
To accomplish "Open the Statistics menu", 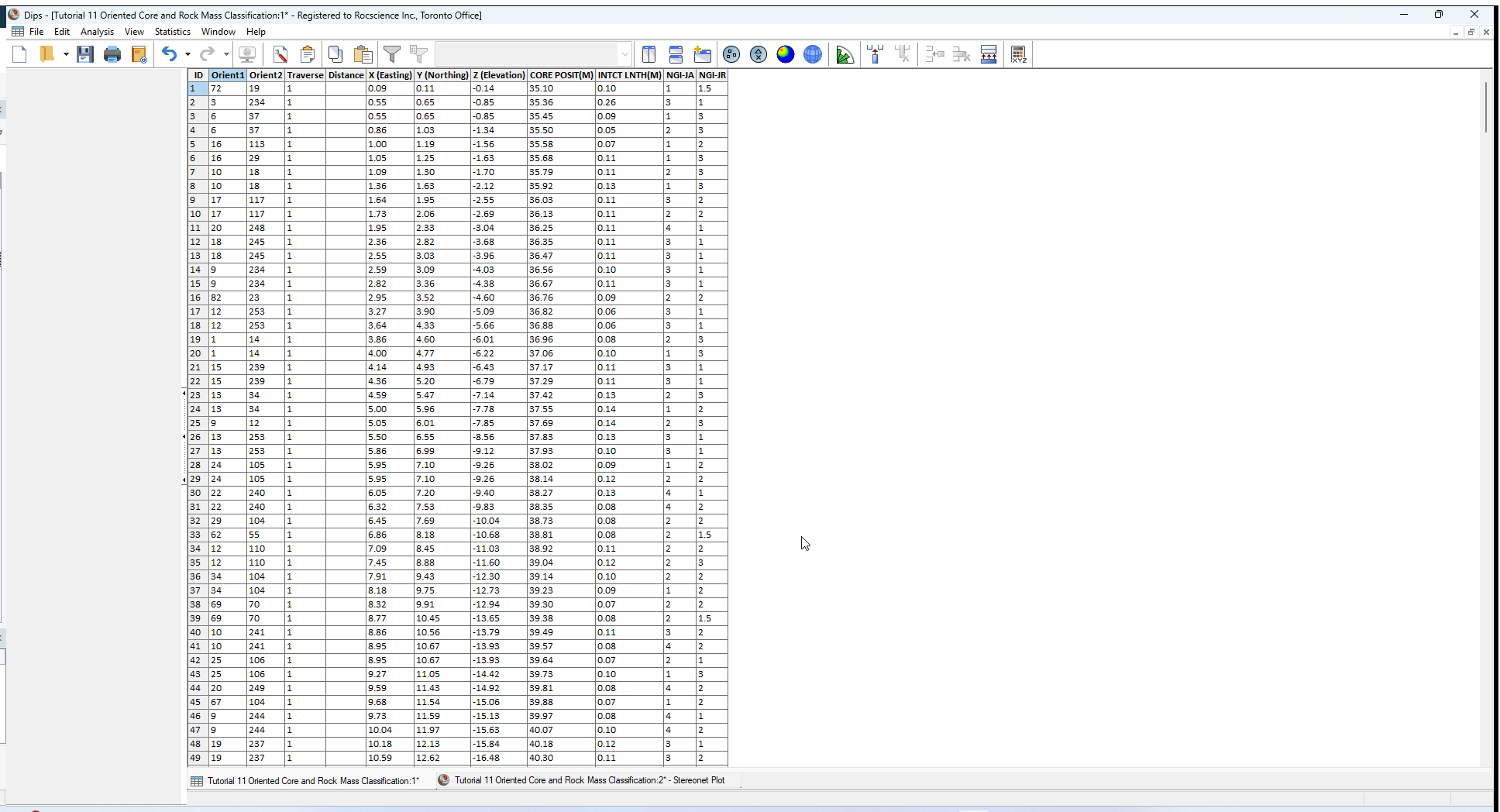I will pos(172,32).
